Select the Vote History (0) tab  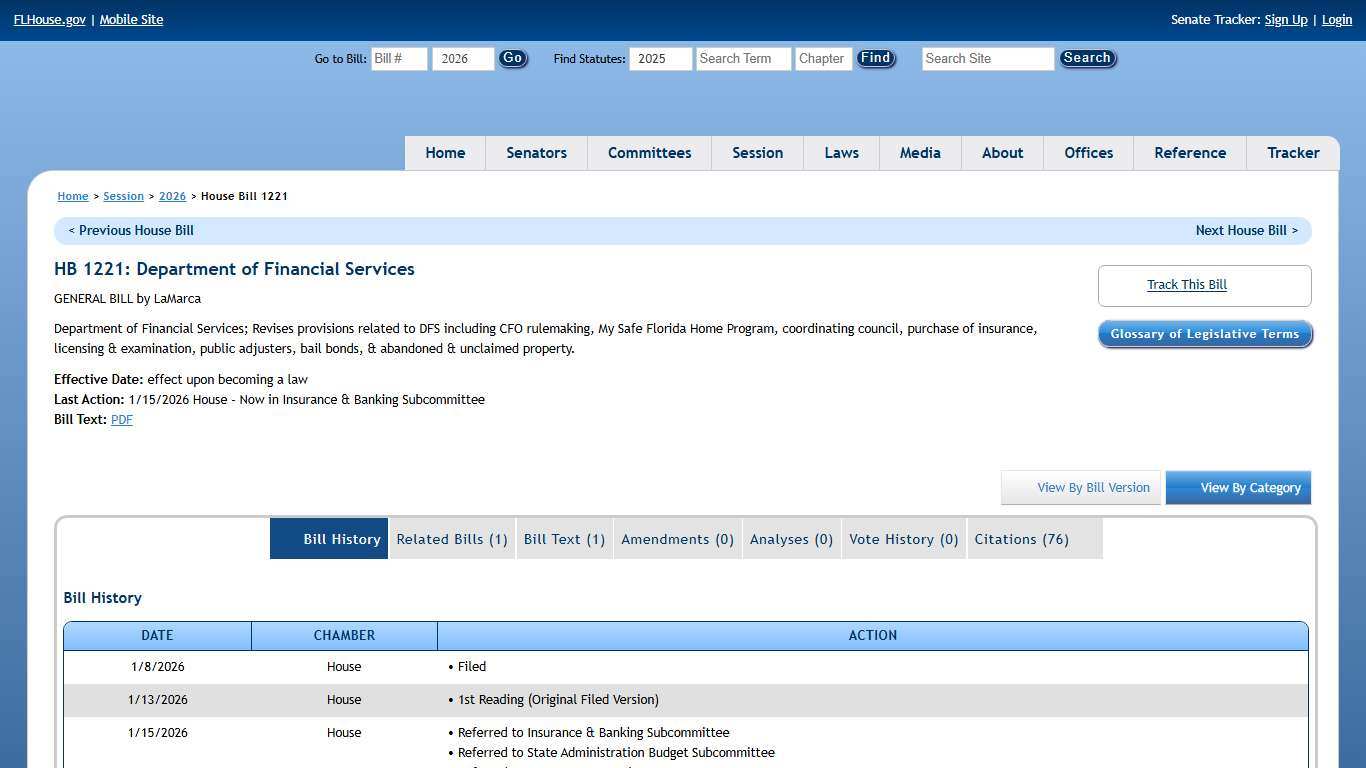tap(903, 539)
